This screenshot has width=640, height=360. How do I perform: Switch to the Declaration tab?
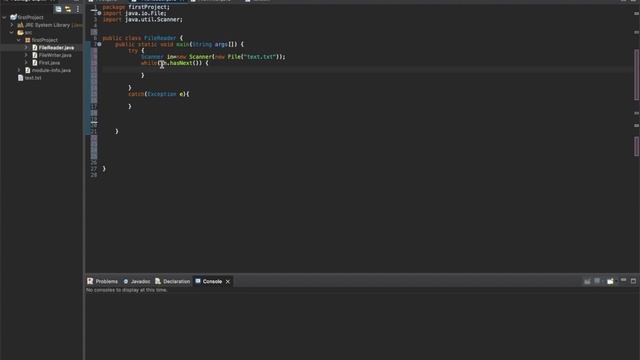coord(173,281)
